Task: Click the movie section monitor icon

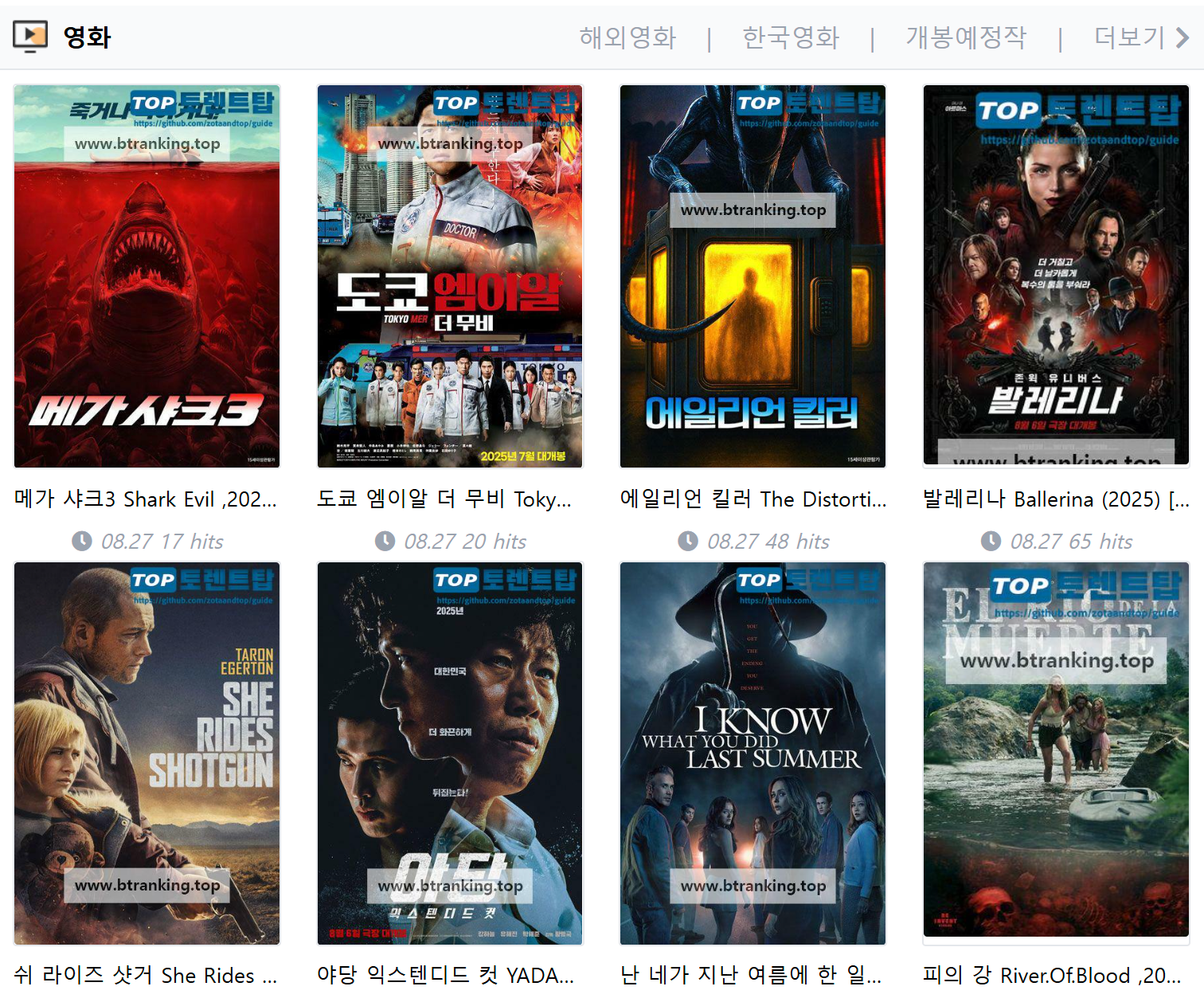Action: (x=30, y=37)
